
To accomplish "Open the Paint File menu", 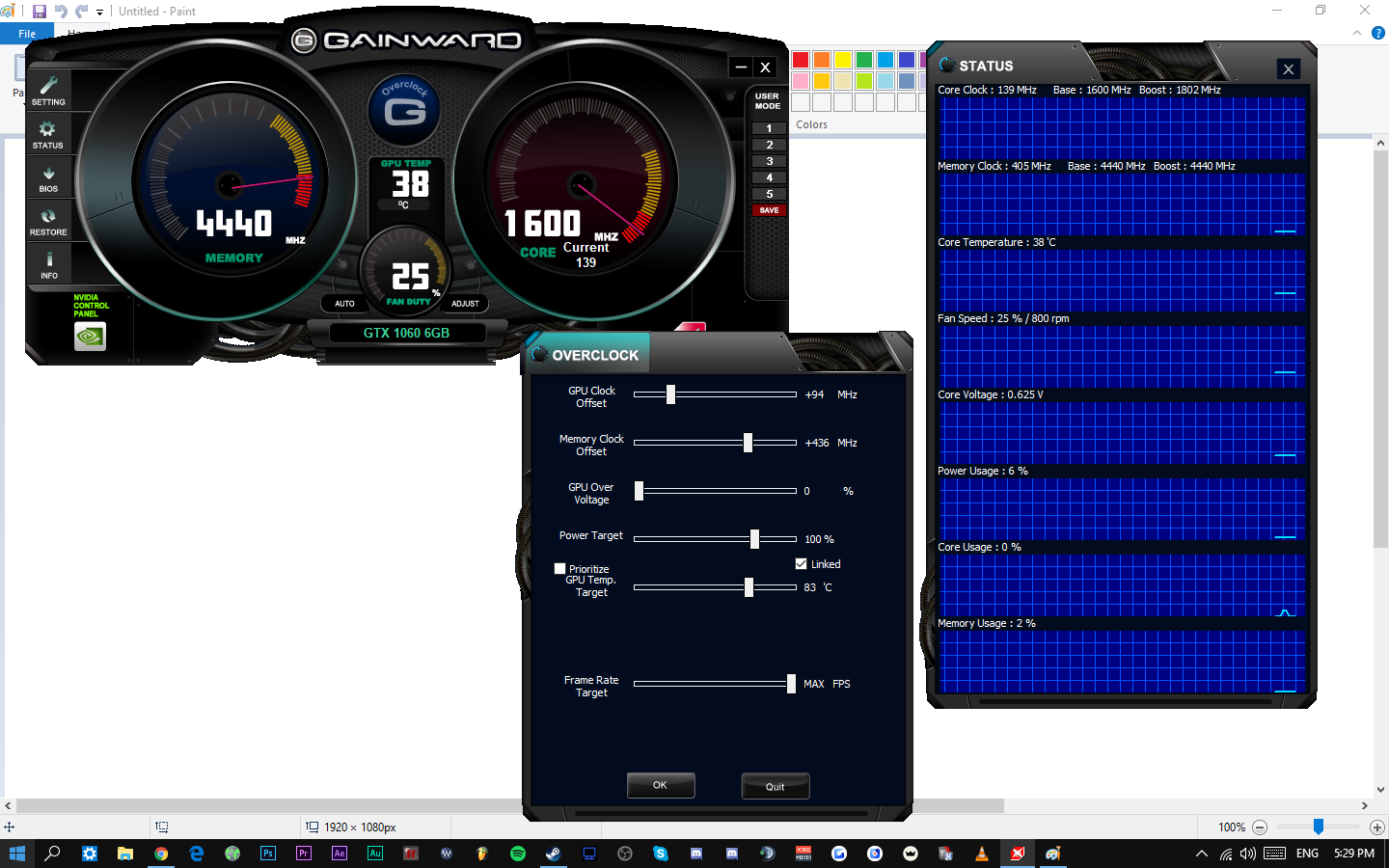I will (27, 34).
